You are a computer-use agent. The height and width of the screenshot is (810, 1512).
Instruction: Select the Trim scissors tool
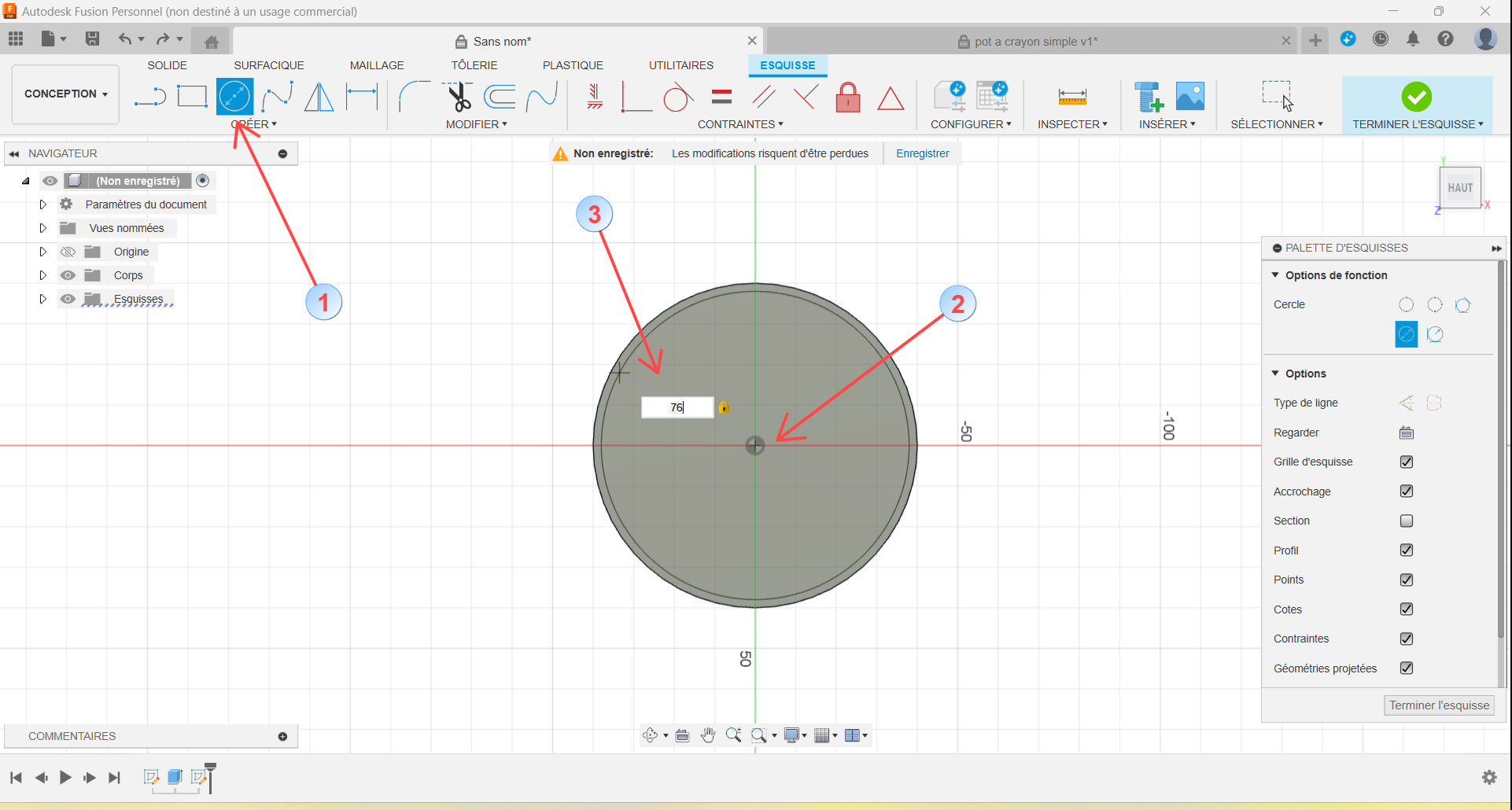457,97
